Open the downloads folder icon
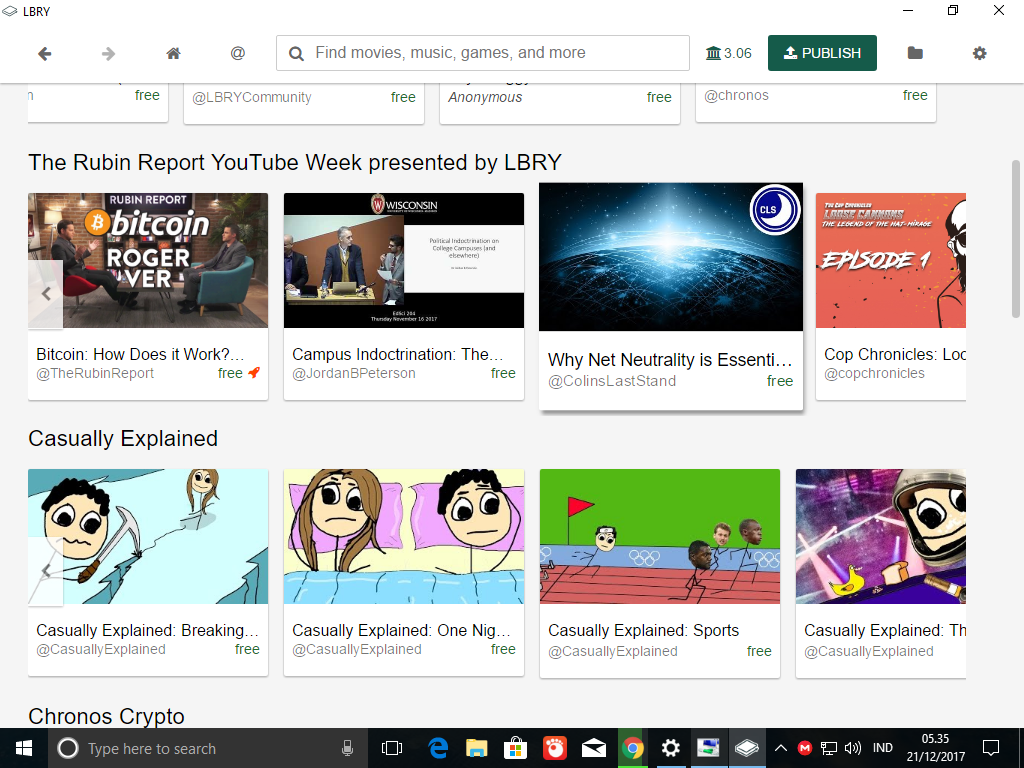Screen dimensions: 1024x768 (915, 53)
